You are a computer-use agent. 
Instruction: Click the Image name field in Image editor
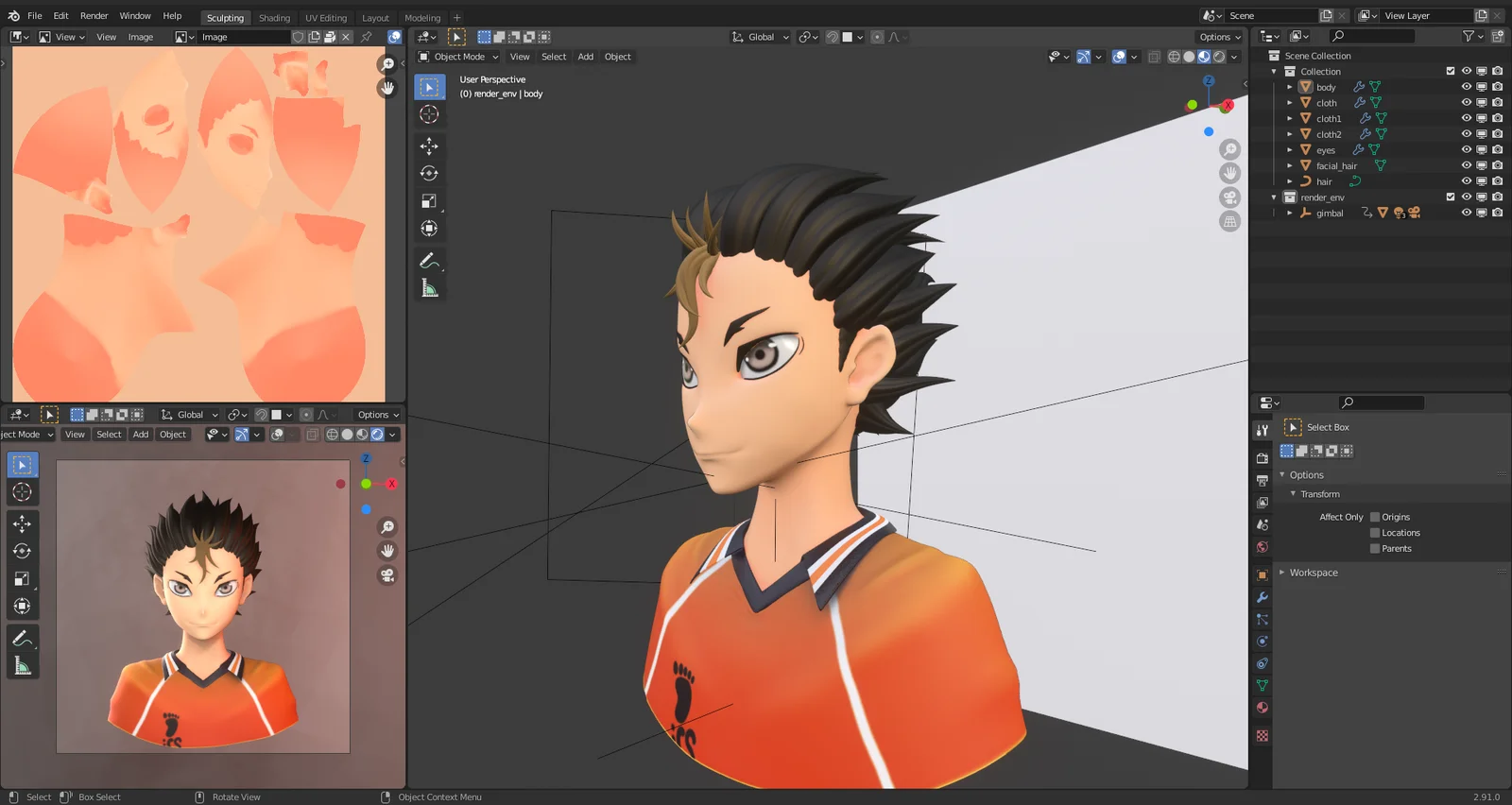point(244,37)
